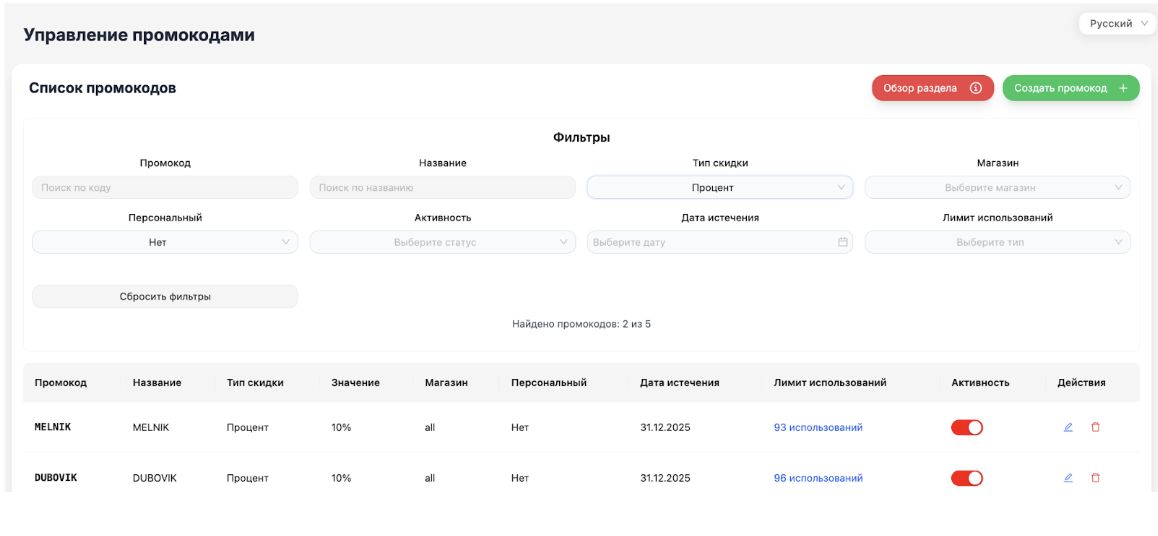
Task: Toggle activity switch for MELNIK promo code
Action: pyautogui.click(x=967, y=427)
